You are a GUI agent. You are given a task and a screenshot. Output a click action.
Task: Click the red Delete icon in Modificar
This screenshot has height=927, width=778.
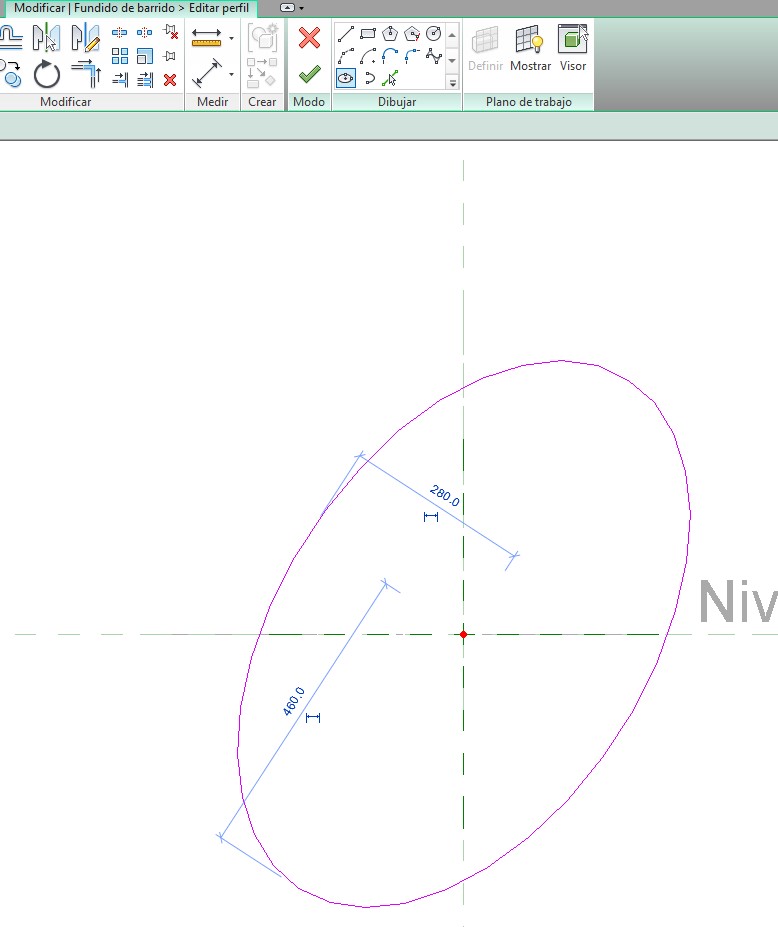tap(170, 80)
